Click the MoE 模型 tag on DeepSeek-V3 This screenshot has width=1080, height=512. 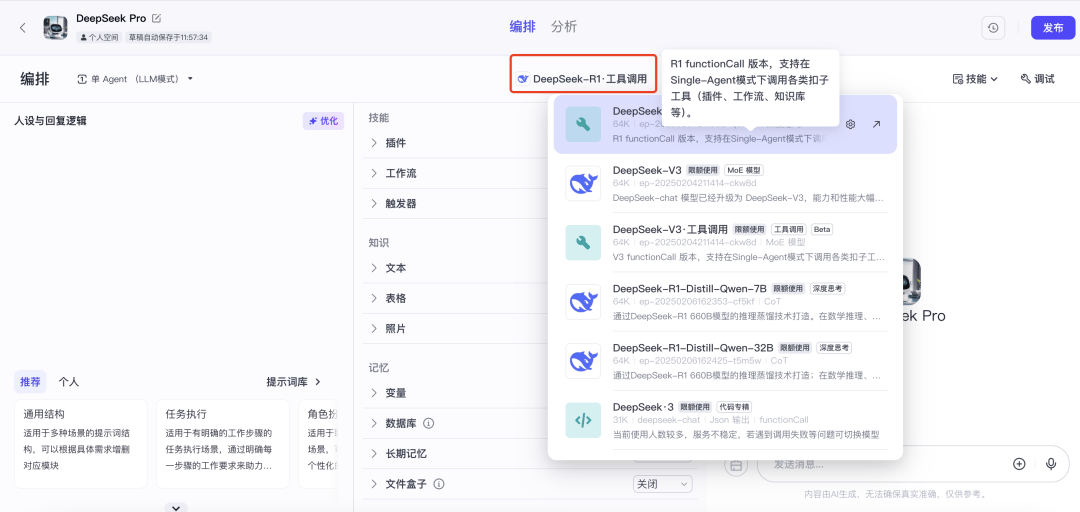pos(744,170)
